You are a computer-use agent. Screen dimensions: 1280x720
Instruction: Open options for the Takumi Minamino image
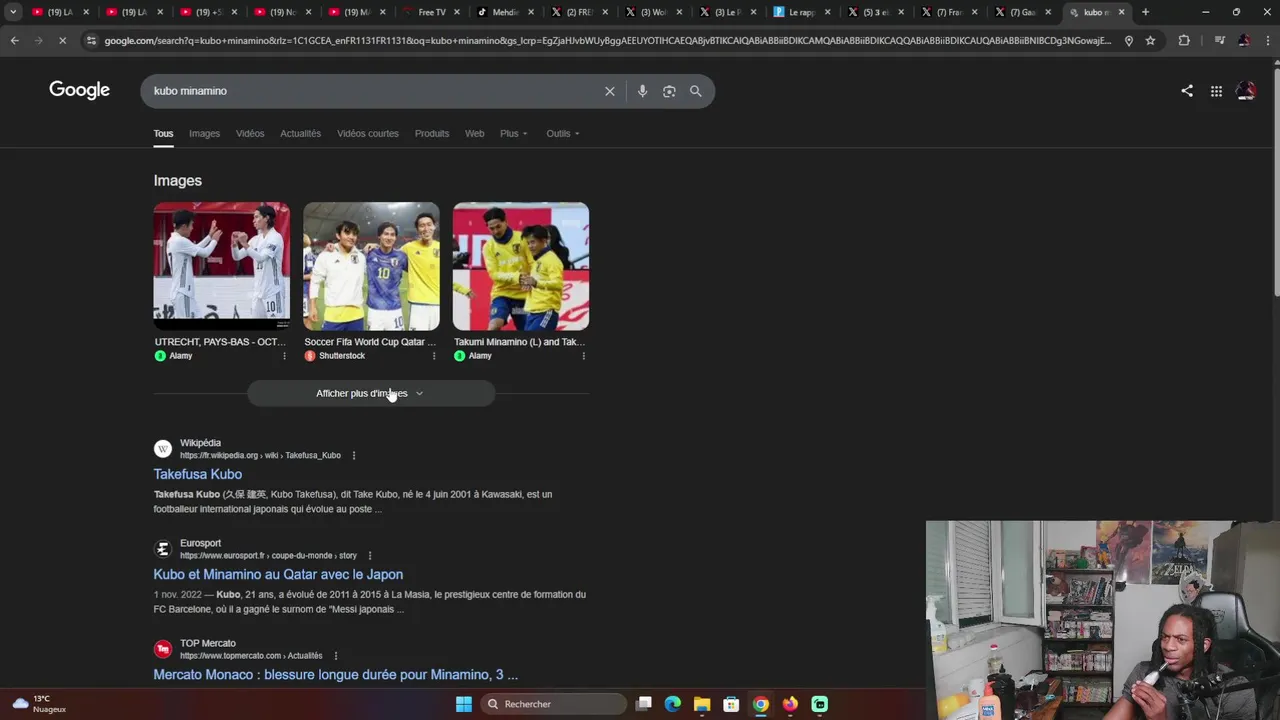(583, 356)
